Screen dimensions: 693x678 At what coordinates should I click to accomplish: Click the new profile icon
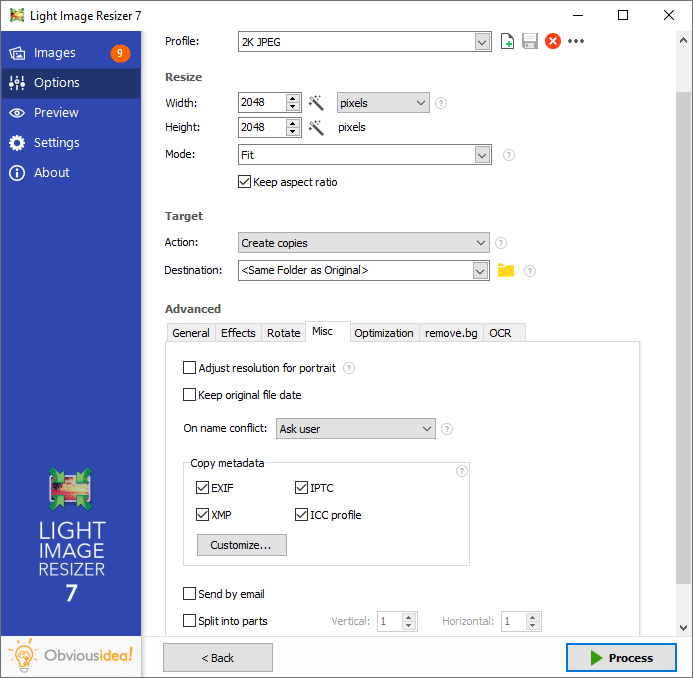[x=508, y=41]
